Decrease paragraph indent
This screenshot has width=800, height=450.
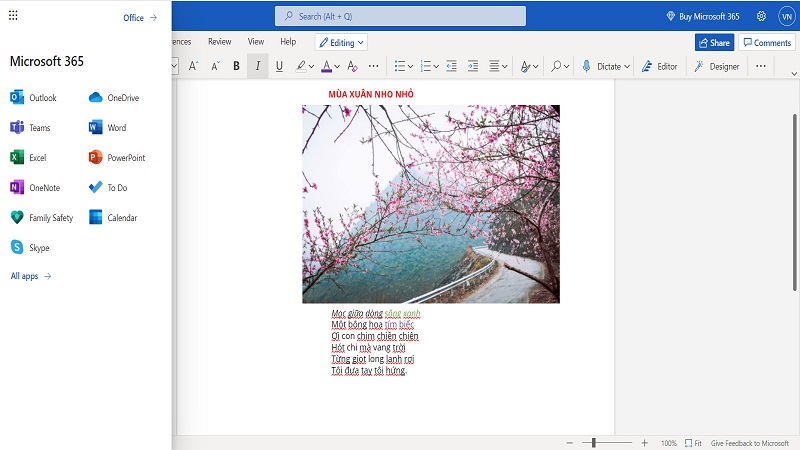coord(452,66)
